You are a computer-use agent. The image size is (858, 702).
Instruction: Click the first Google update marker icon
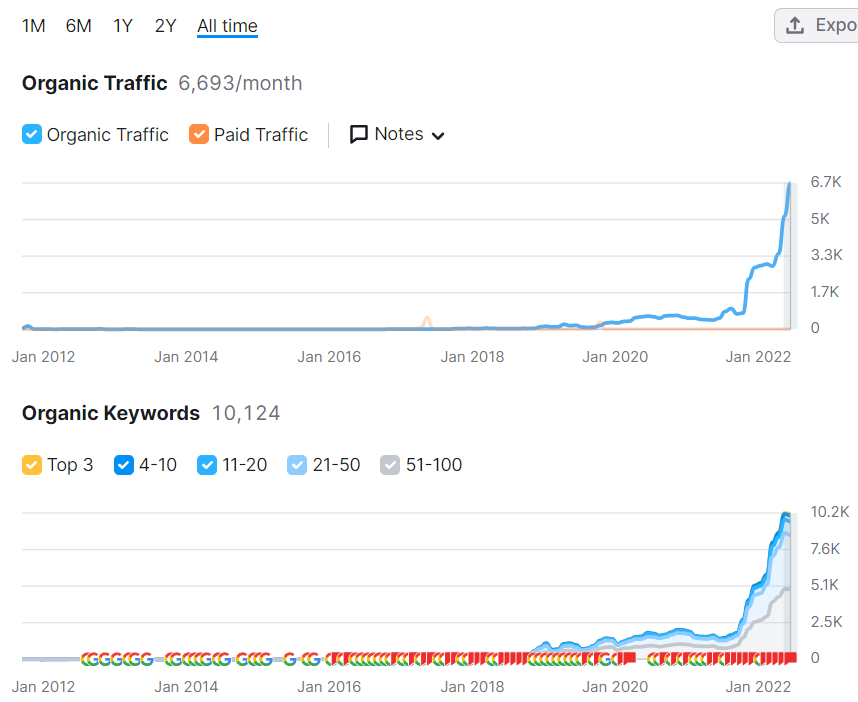click(89, 659)
